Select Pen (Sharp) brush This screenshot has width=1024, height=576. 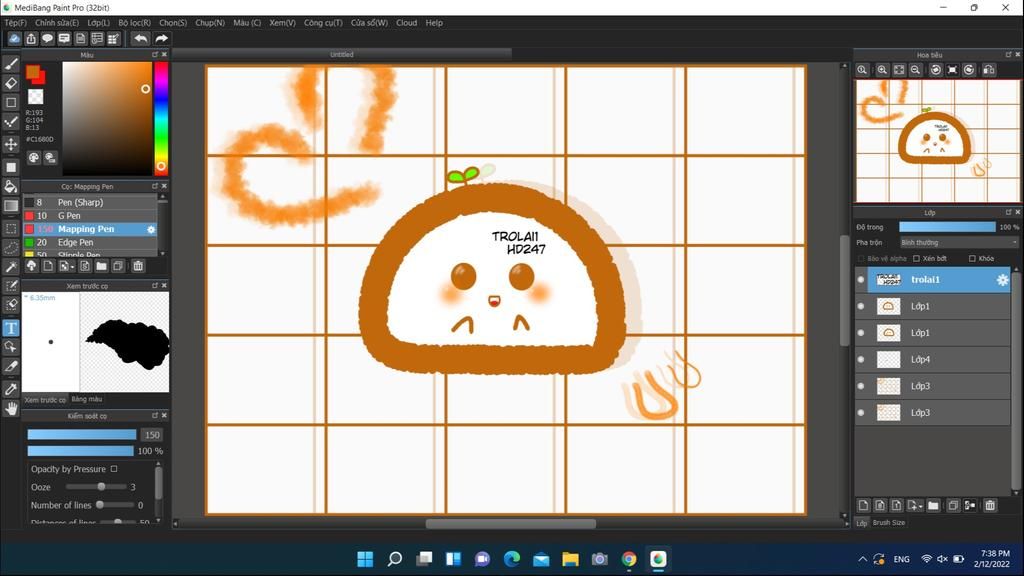point(90,202)
